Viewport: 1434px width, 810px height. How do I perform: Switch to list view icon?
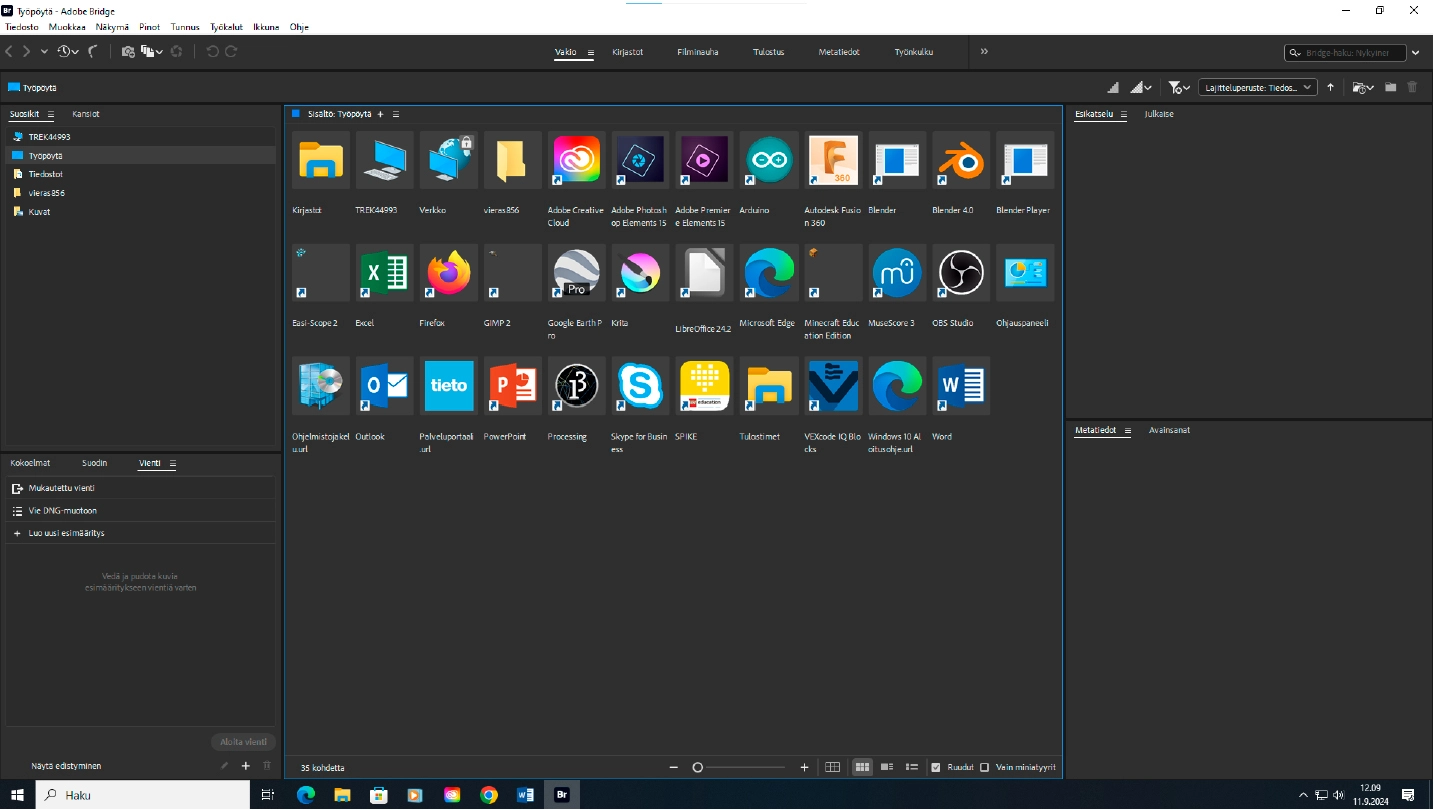(912, 767)
